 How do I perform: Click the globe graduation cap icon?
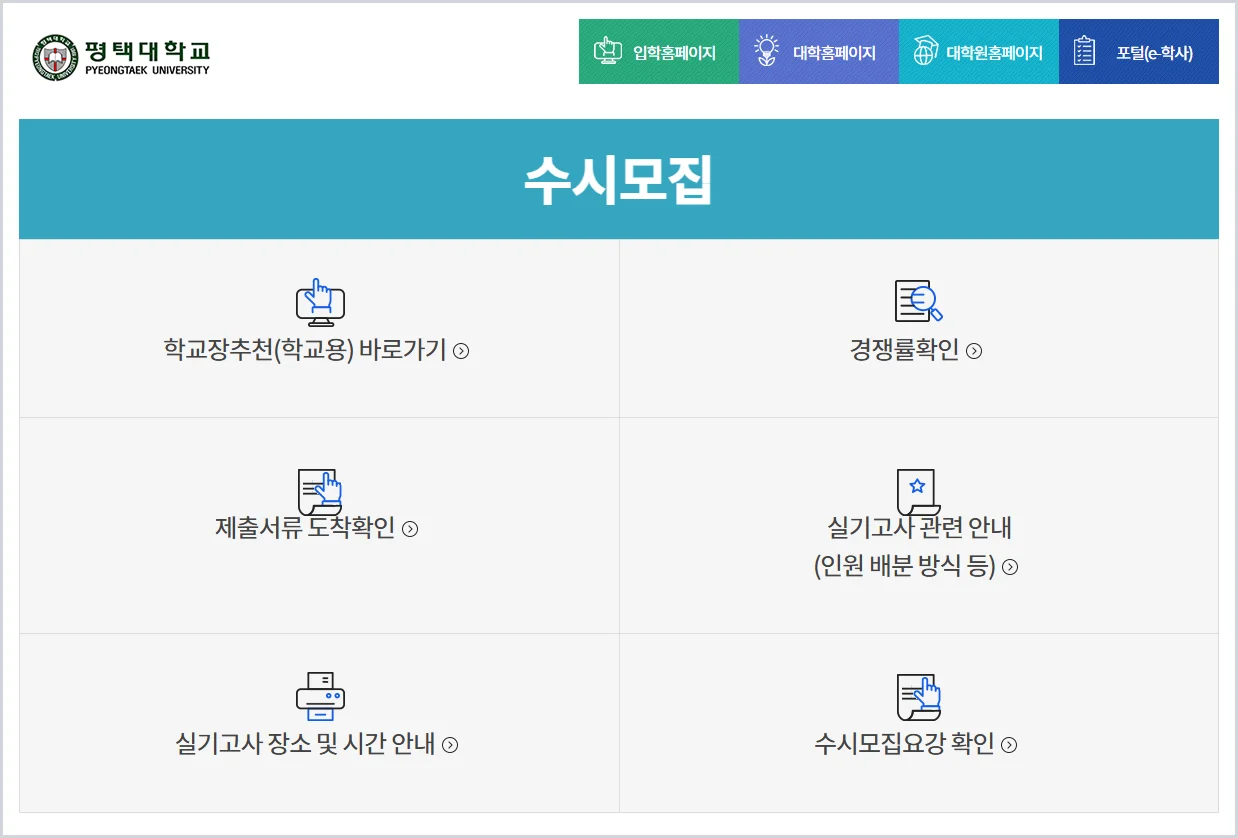click(926, 51)
